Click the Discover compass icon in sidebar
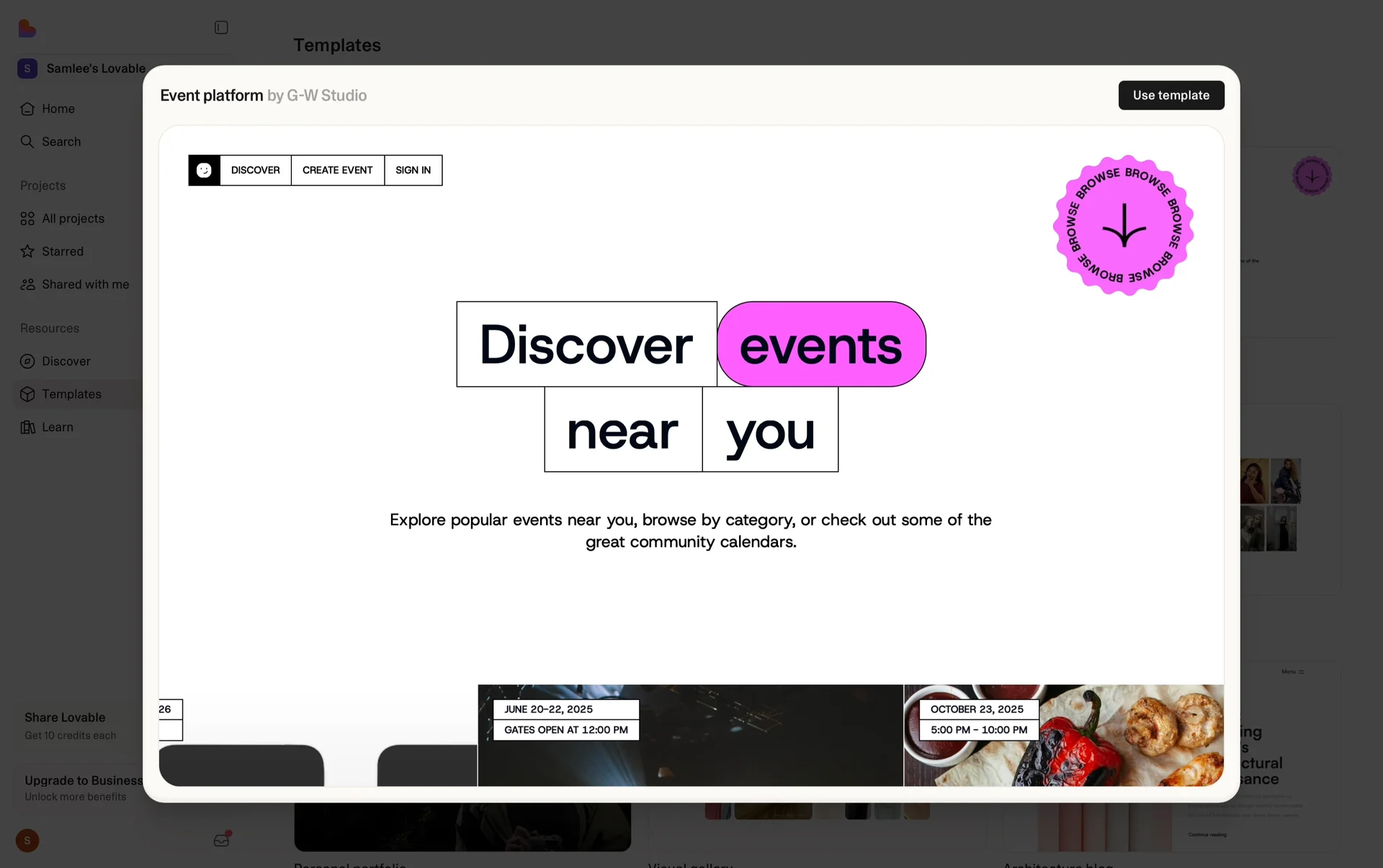This screenshot has width=1383, height=868. [27, 361]
